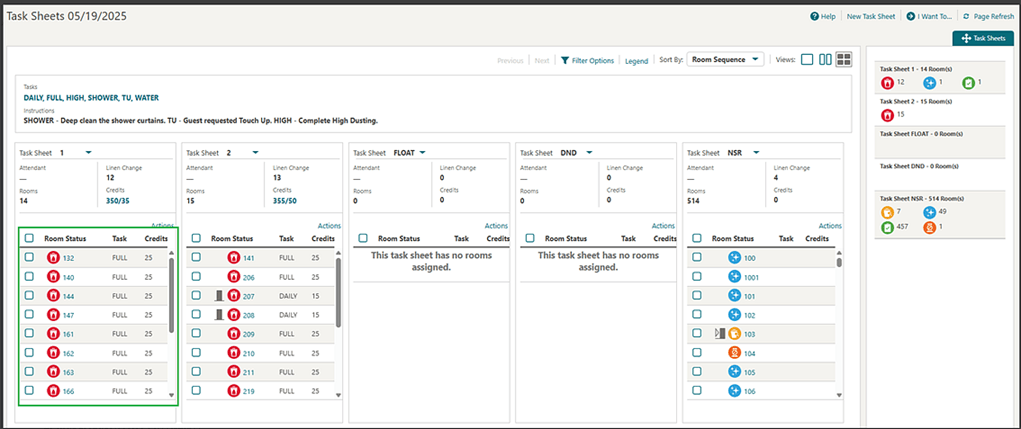Expand the Task Sheet 1 dropdown arrow
Image resolution: width=1021 pixels, height=429 pixels.
pyautogui.click(x=88, y=153)
